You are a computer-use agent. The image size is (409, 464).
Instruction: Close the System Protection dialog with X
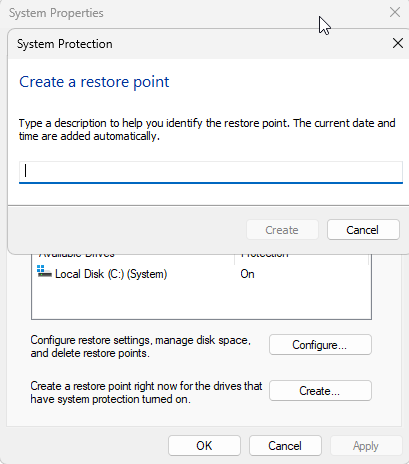pos(398,43)
